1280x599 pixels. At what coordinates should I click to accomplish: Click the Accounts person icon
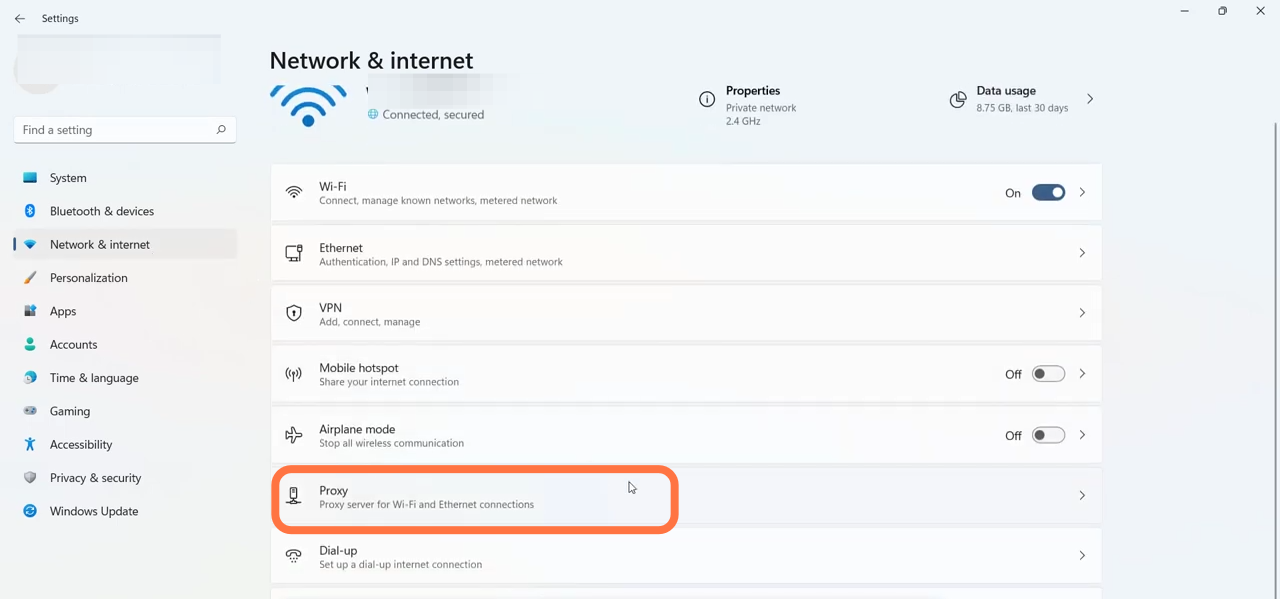coord(30,344)
